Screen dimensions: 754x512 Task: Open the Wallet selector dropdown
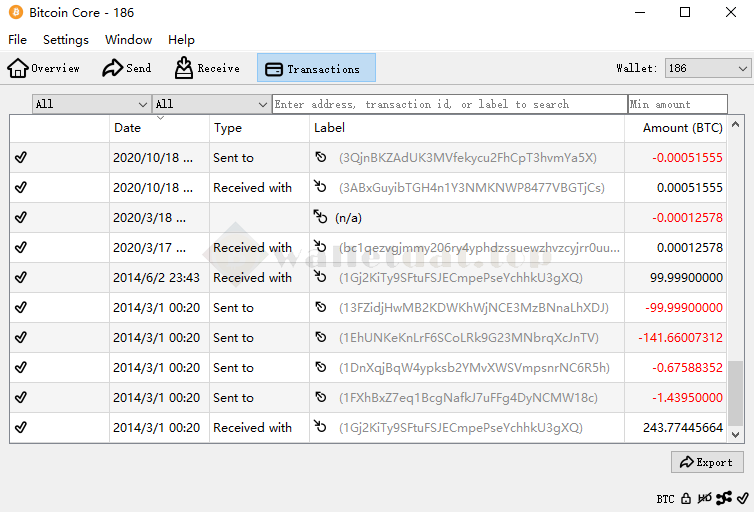point(707,68)
